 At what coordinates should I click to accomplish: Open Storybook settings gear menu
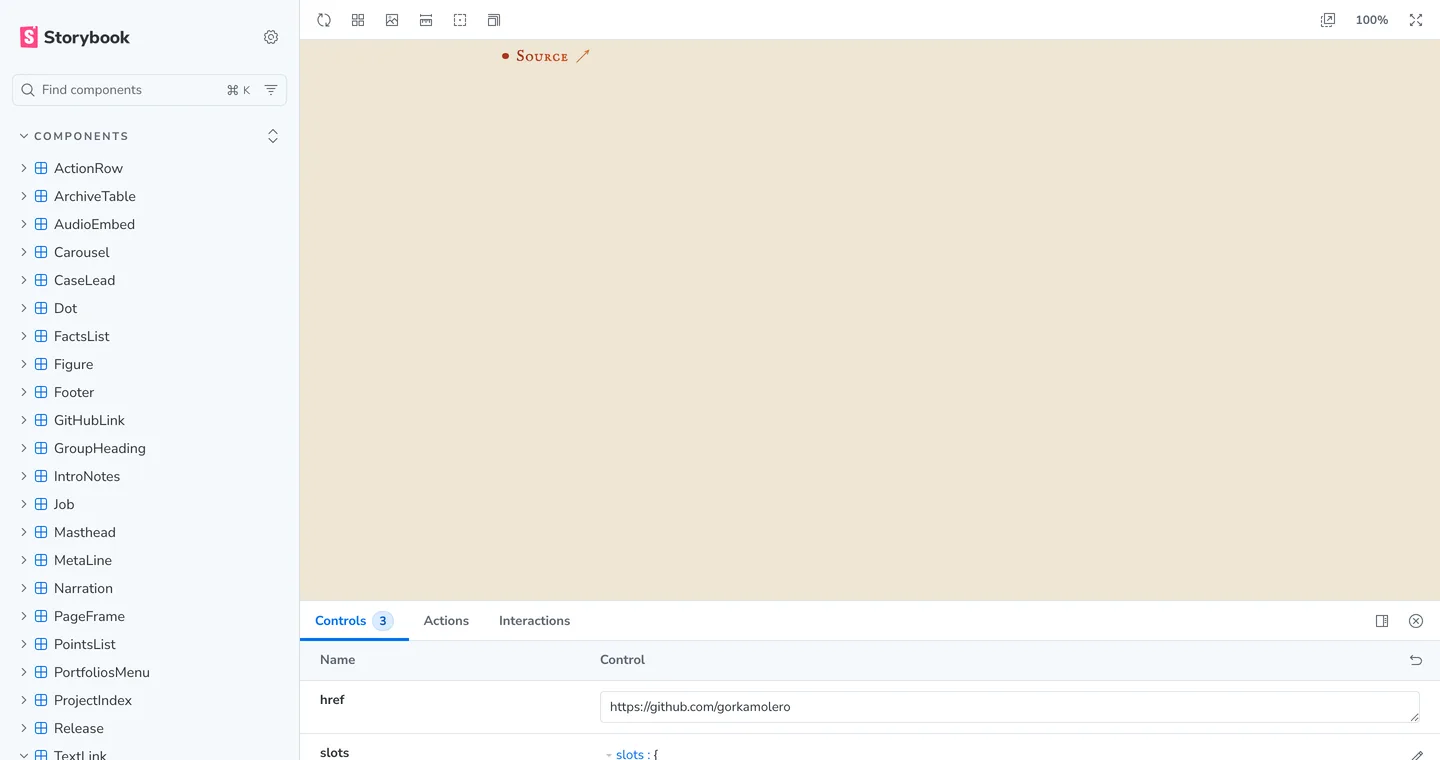click(x=271, y=37)
